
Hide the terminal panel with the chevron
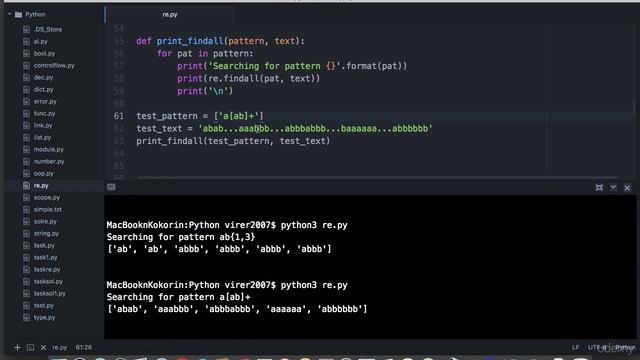click(x=613, y=187)
